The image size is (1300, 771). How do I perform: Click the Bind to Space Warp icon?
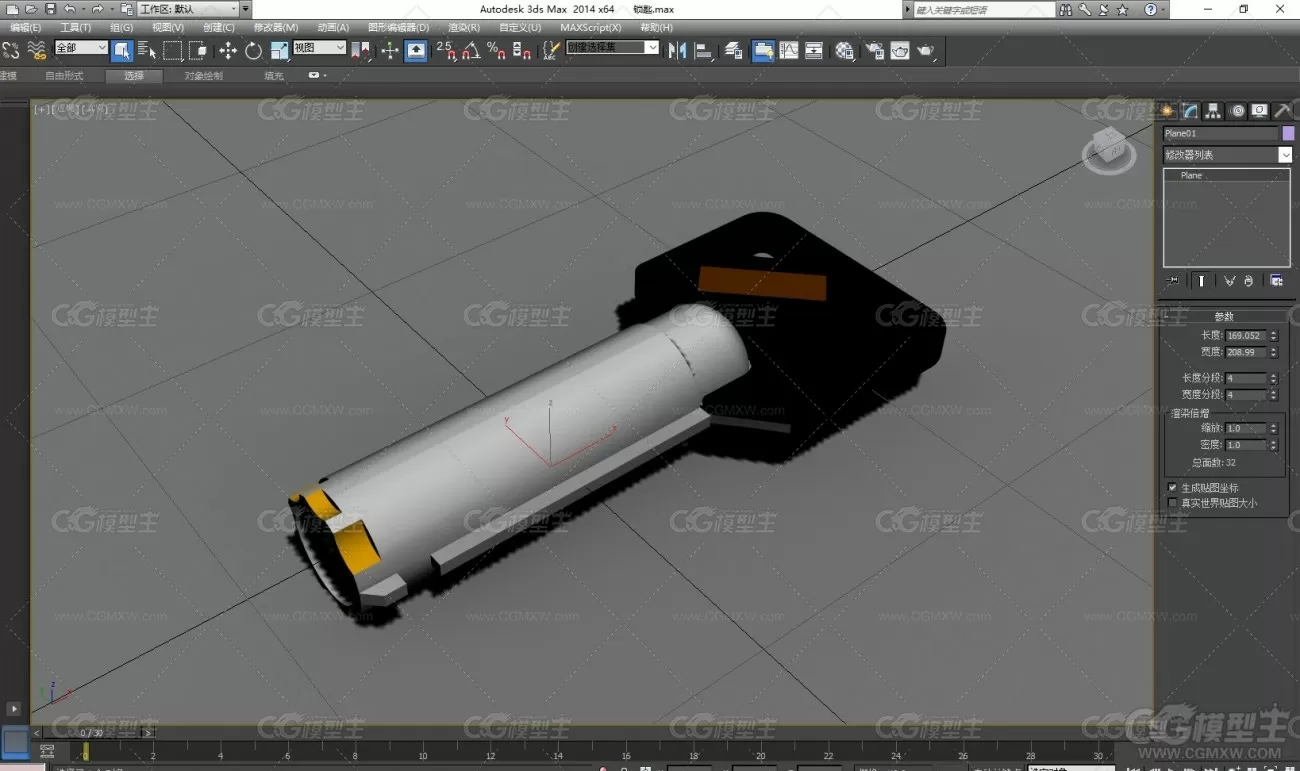coord(37,50)
